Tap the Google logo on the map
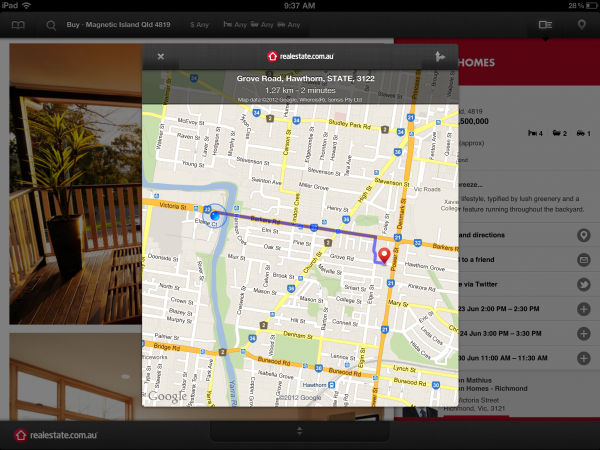 [167, 397]
